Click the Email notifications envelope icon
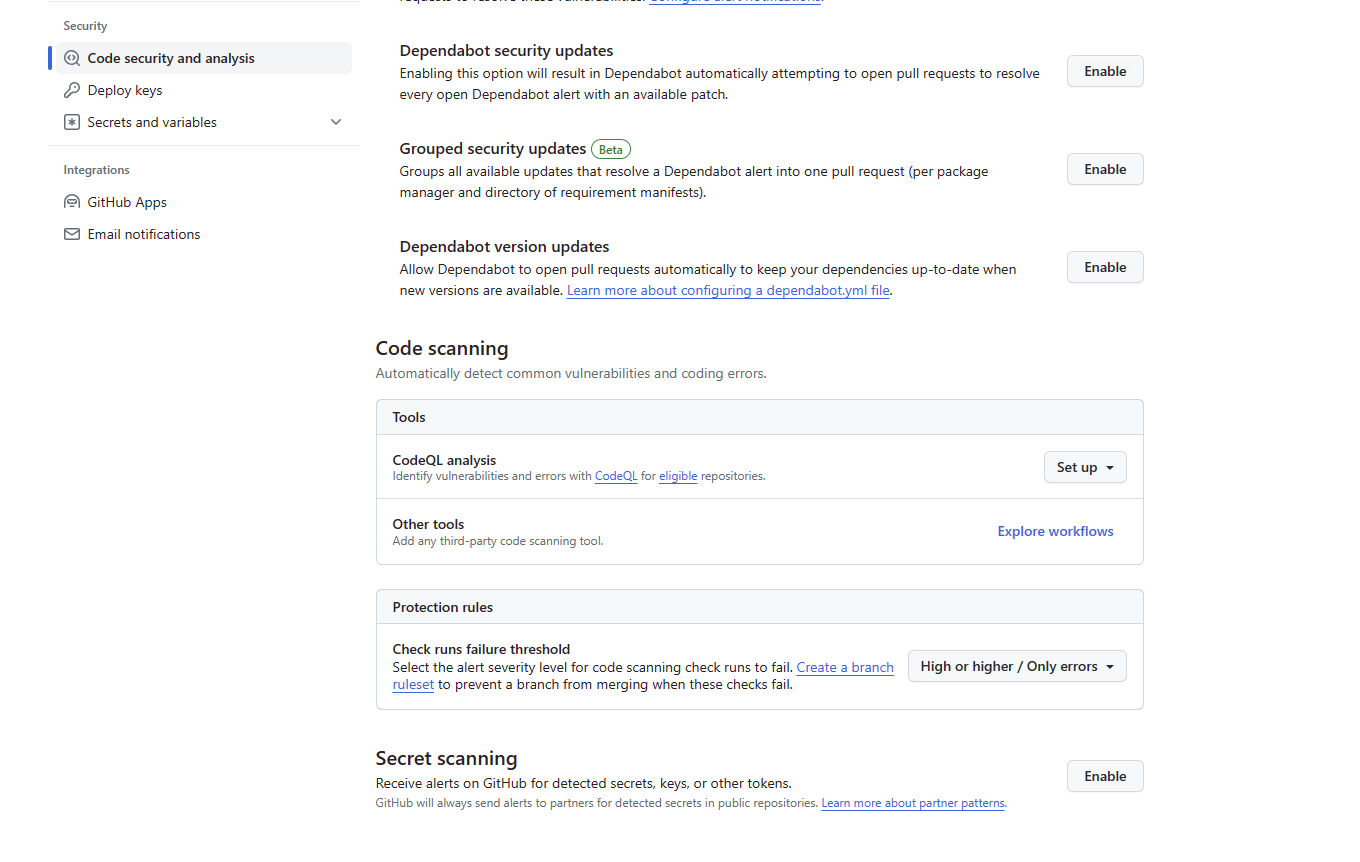This screenshot has width=1360, height=862. 72,234
